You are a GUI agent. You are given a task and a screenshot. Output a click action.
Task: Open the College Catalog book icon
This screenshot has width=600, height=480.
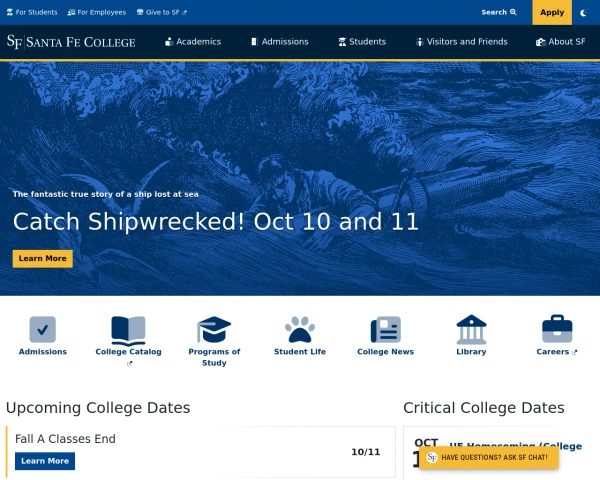[x=128, y=331]
